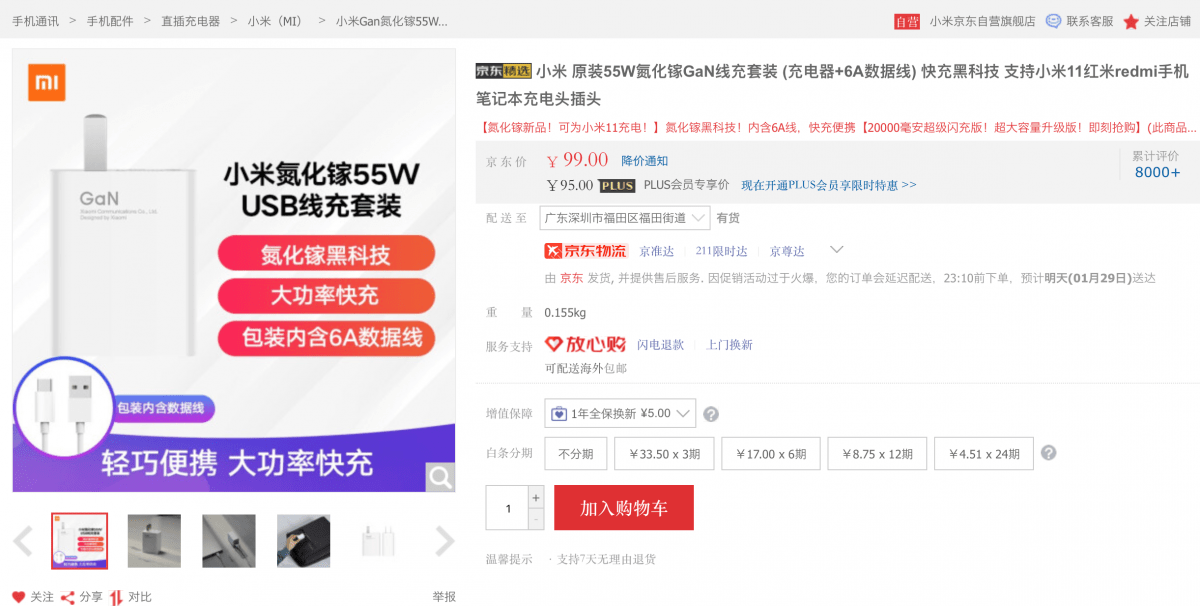Image resolution: width=1200 pixels, height=606 pixels.
Task: Click the magnifier zoom icon on product image
Action: pyautogui.click(x=440, y=477)
